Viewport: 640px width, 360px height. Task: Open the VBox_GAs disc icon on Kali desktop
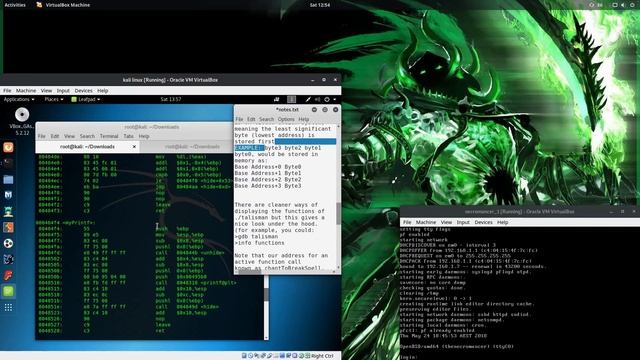(x=22, y=115)
